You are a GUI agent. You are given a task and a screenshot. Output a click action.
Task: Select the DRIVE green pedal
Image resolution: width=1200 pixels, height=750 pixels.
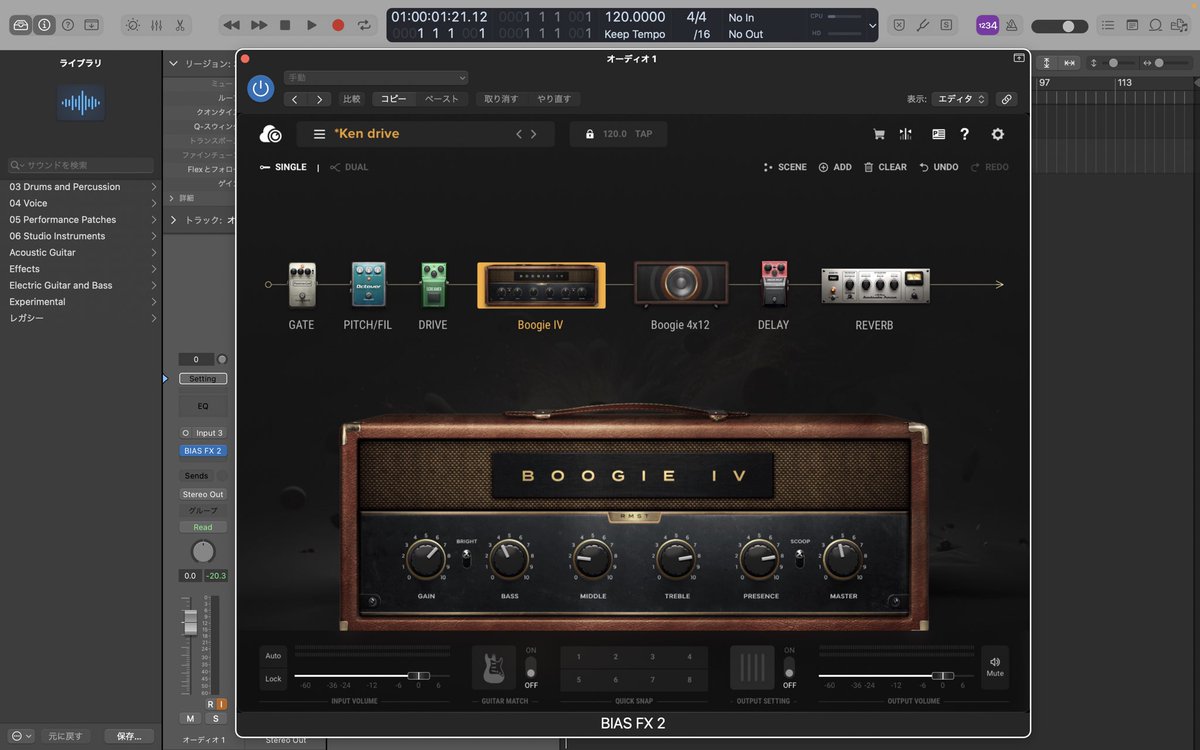(x=433, y=285)
